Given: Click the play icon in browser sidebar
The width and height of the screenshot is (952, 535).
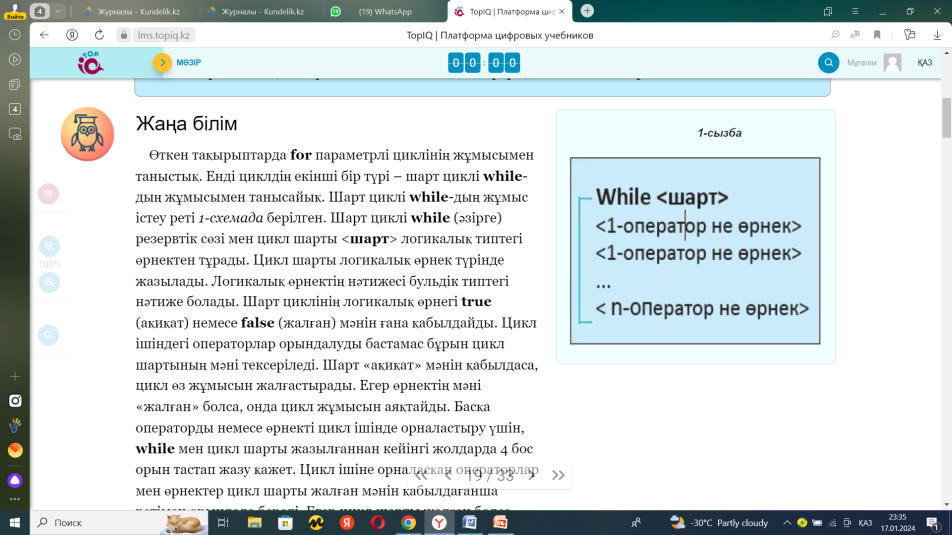Looking at the screenshot, I should click(15, 60).
